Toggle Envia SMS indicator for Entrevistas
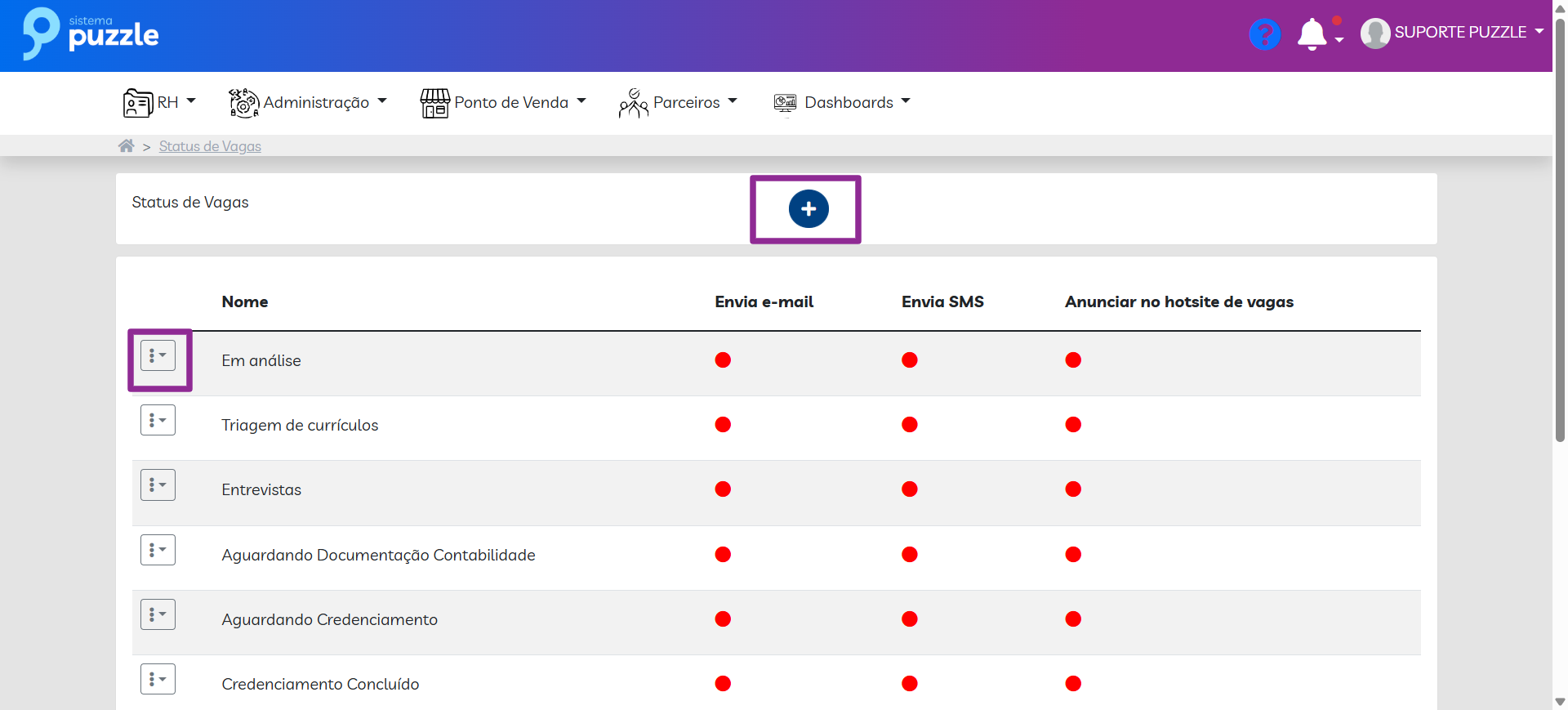 910,489
